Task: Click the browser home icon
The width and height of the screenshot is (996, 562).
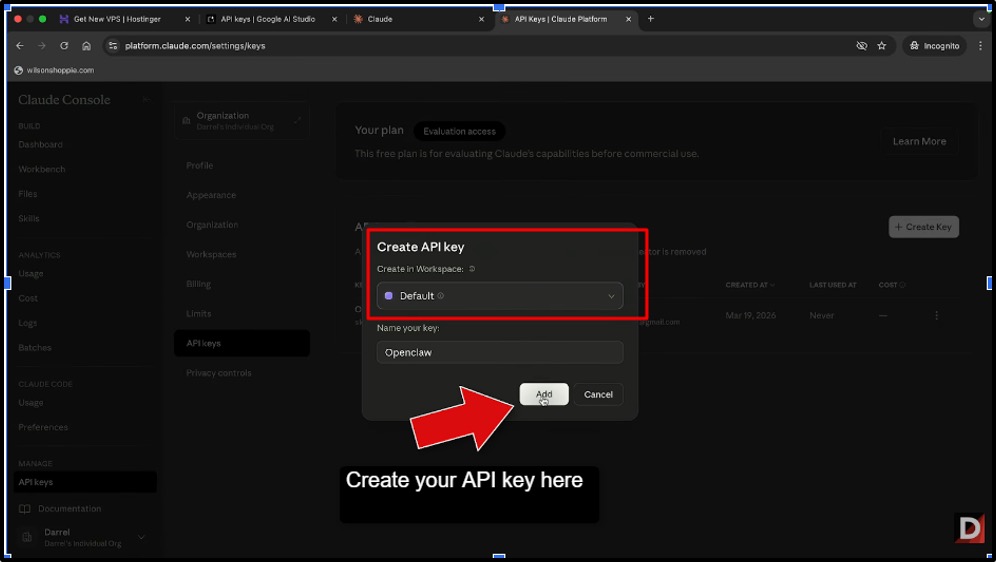Action: pos(86,46)
